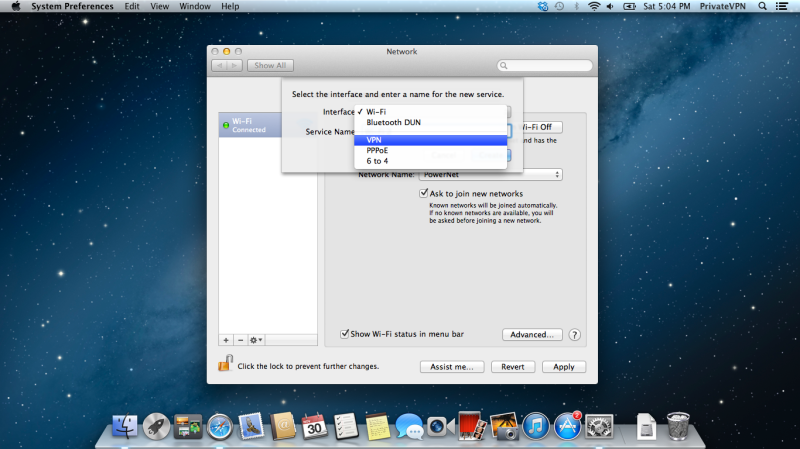Image resolution: width=800 pixels, height=449 pixels.
Task: Click the Advanced... button
Action: (x=532, y=335)
